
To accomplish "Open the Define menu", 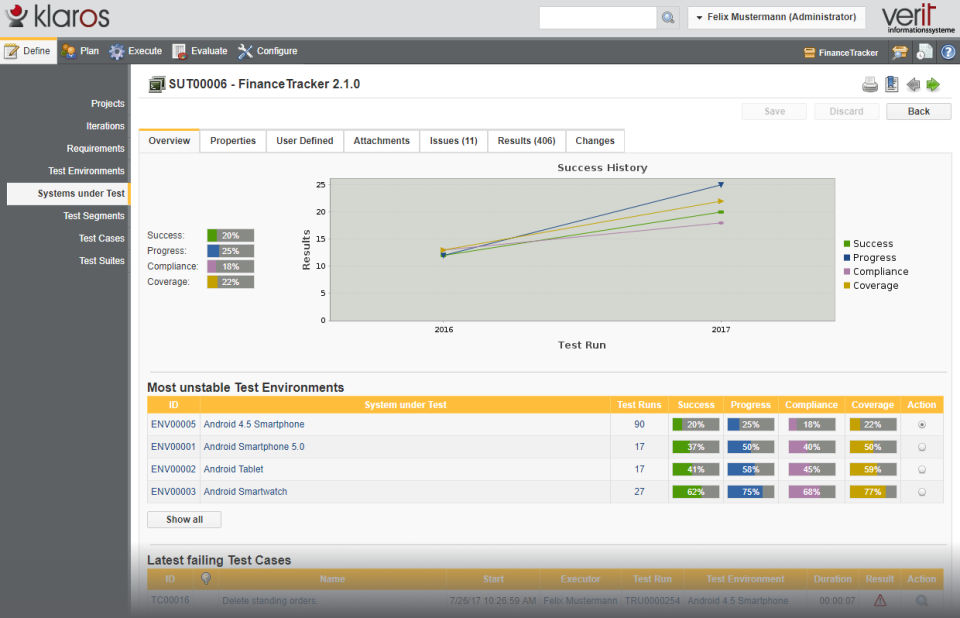I will 28,51.
